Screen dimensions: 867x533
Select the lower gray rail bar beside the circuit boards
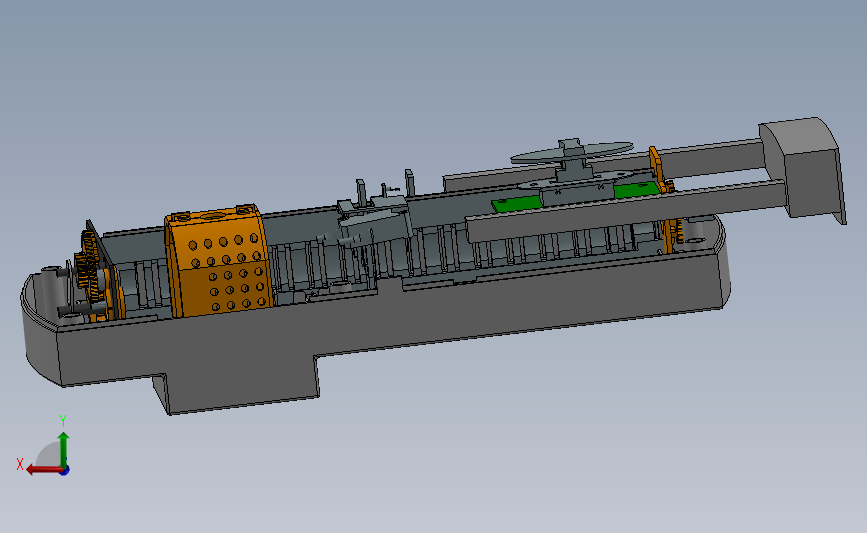pyautogui.click(x=625, y=210)
